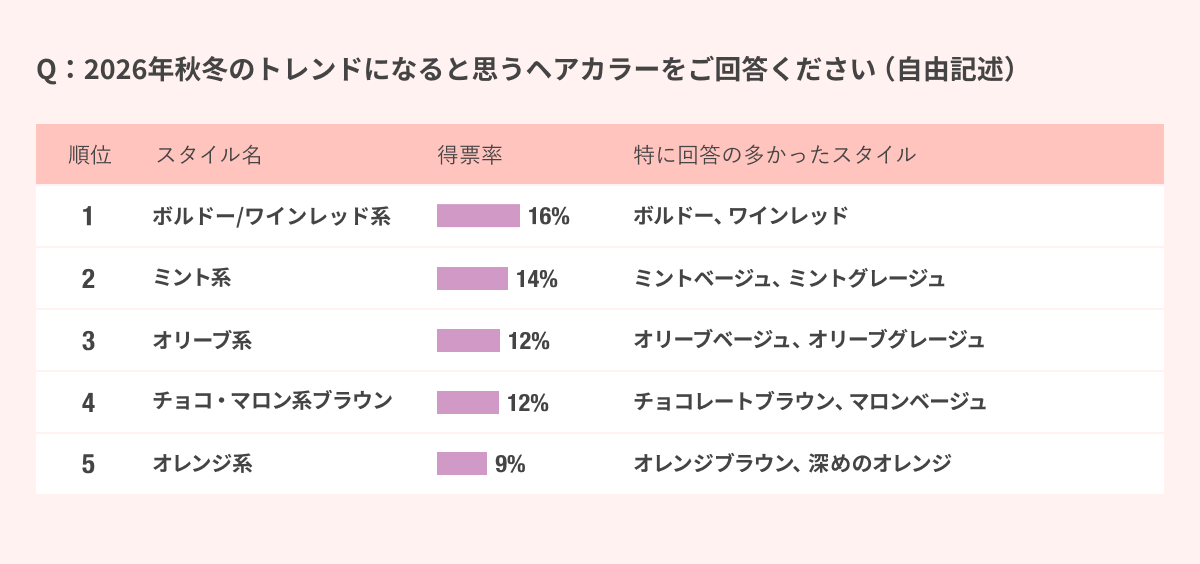Click the 順位 column header
Screen dimensions: 1200x564
pos(89,155)
